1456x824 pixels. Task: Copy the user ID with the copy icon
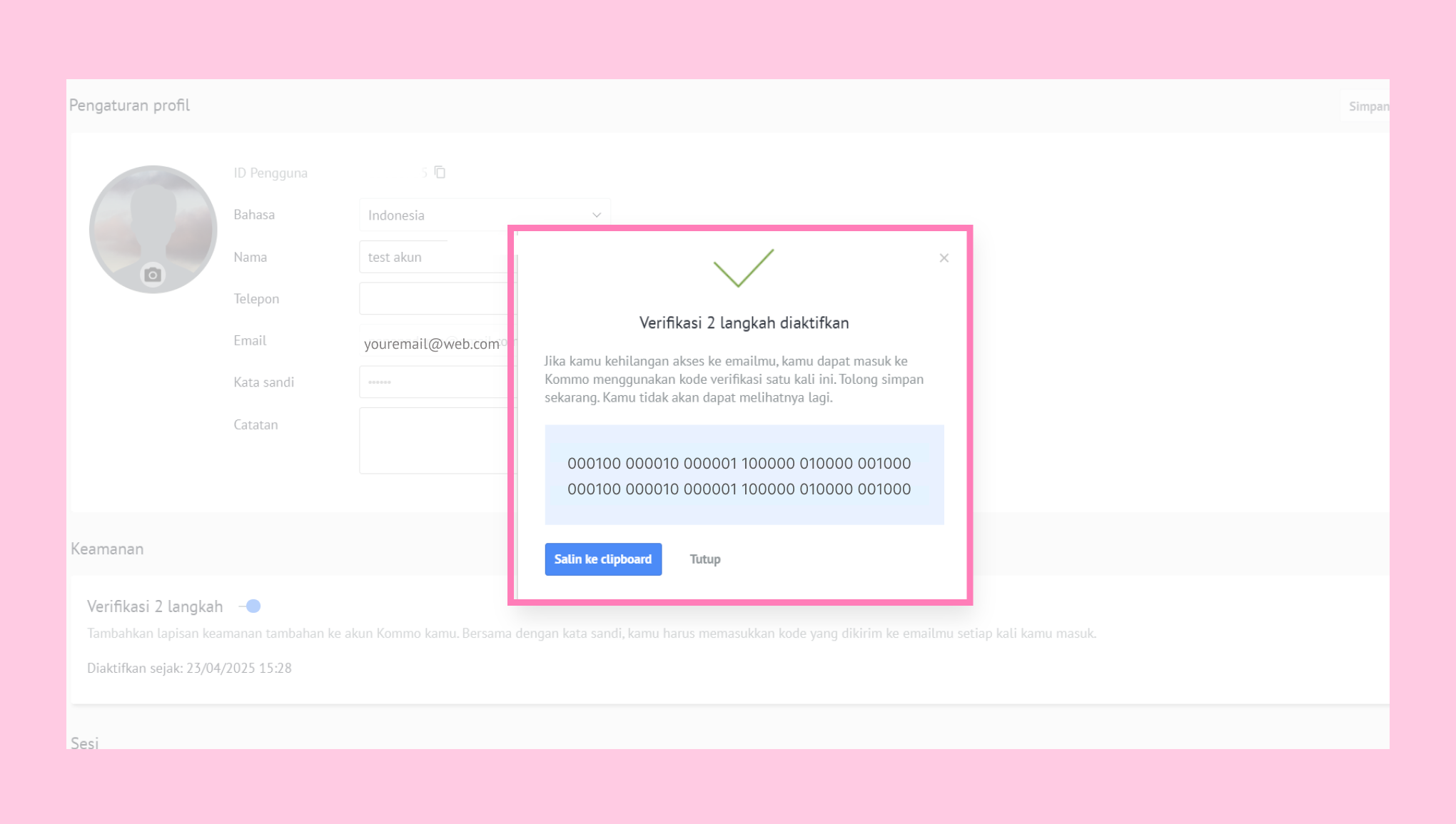click(x=440, y=172)
